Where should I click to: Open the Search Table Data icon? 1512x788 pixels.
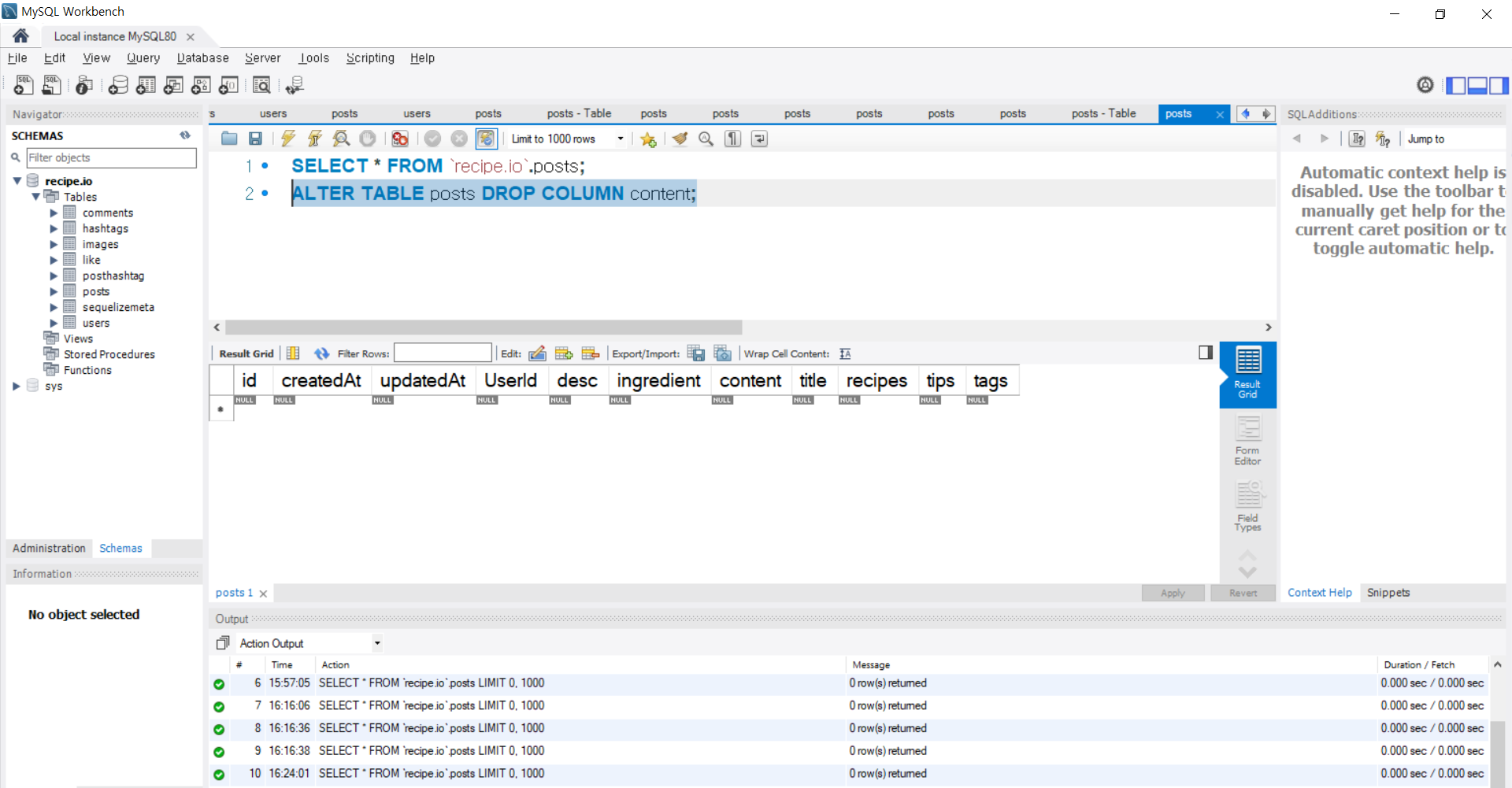click(x=261, y=85)
